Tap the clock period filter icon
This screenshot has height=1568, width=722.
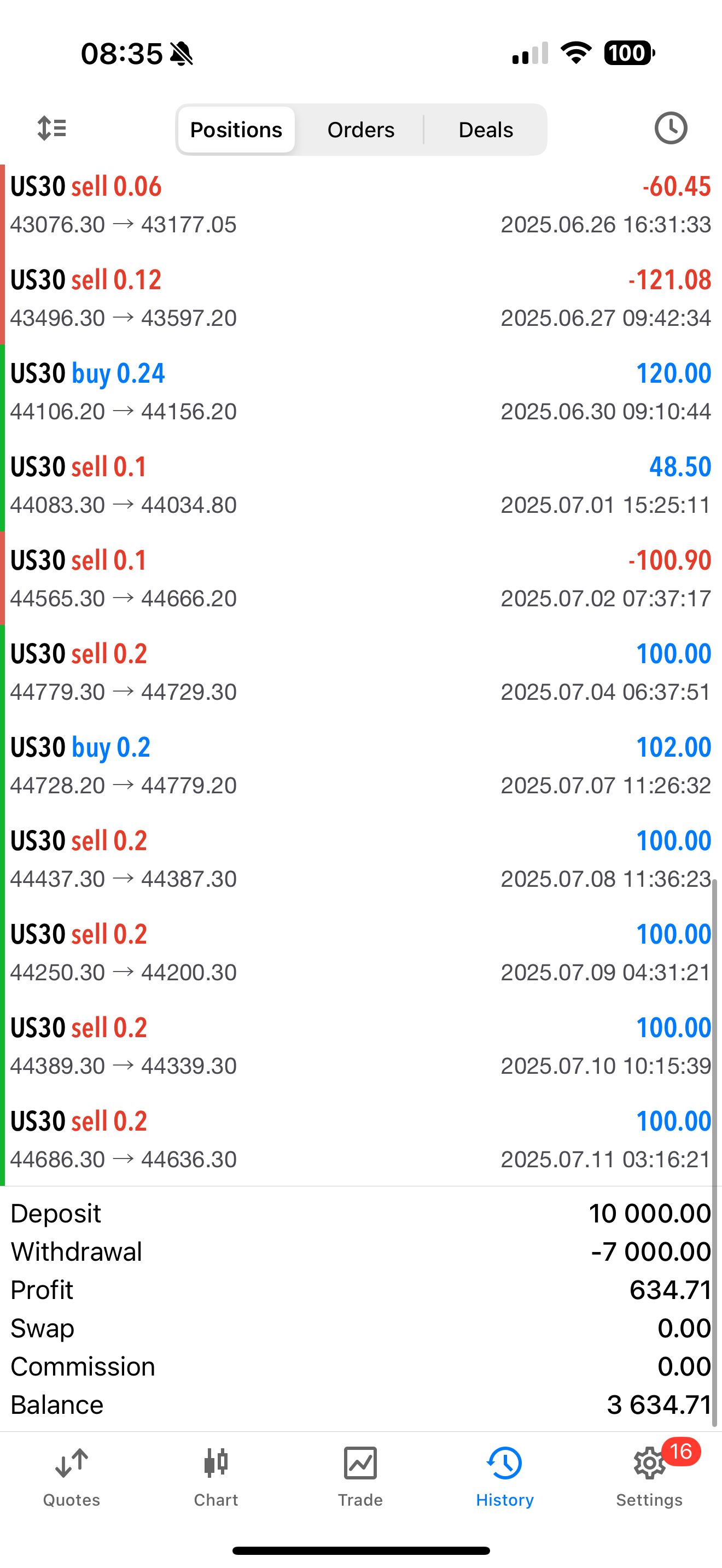click(x=670, y=128)
